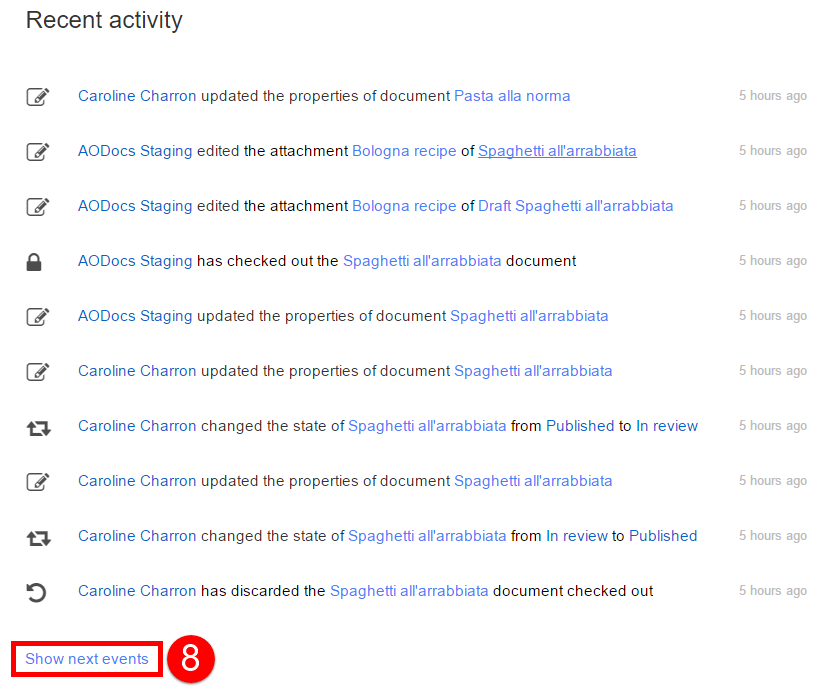The image size is (837, 690).
Task: Click edit icon beside Pasta alla norma update
Action: tap(38, 97)
